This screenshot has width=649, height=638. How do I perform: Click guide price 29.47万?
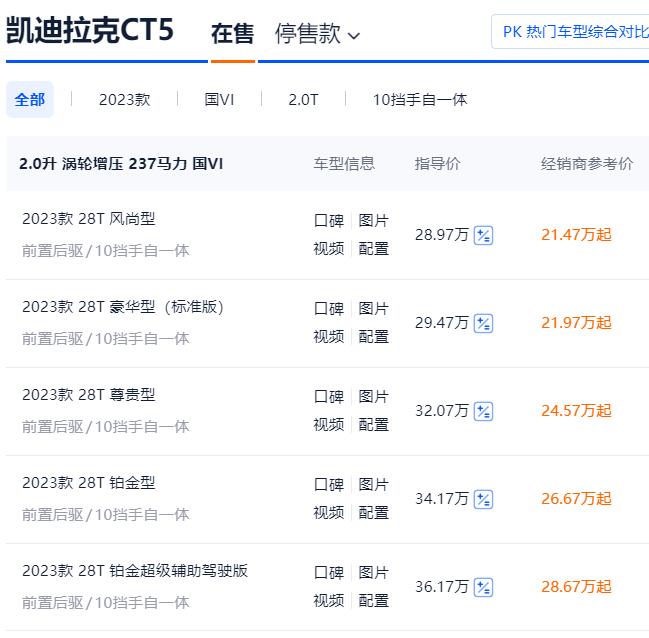click(x=442, y=323)
